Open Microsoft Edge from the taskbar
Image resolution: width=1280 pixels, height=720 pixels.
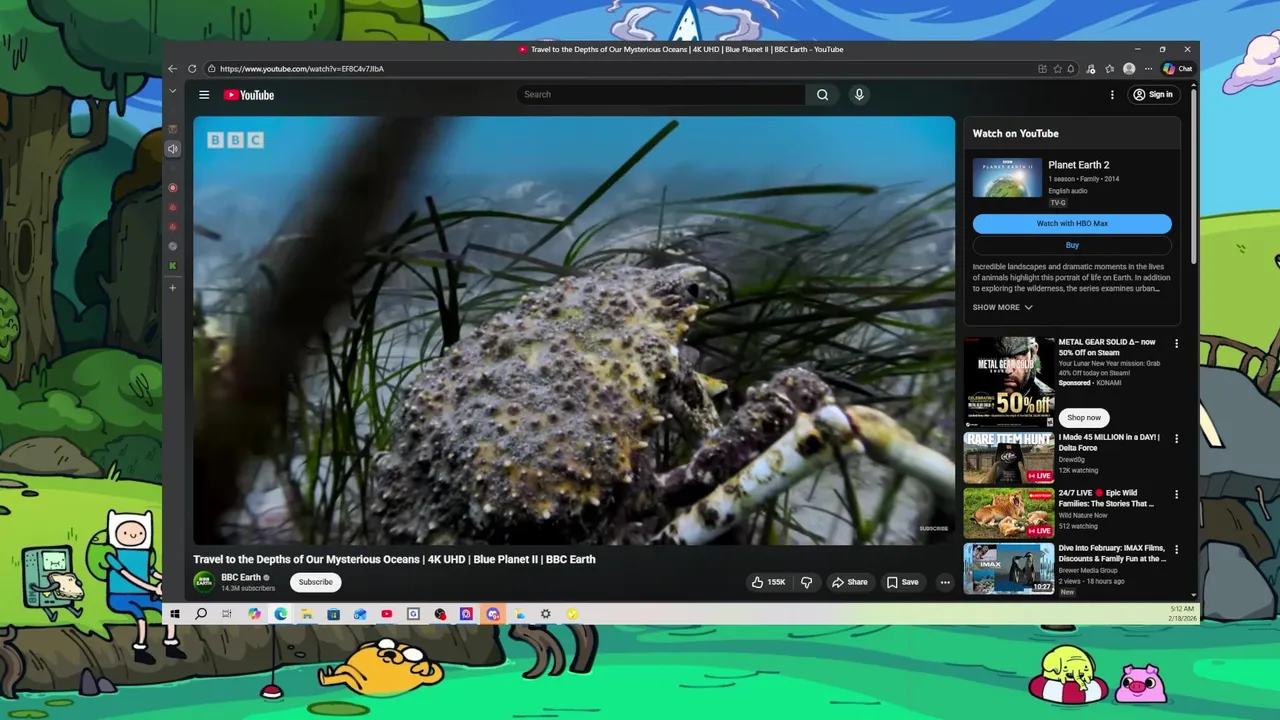tap(281, 614)
